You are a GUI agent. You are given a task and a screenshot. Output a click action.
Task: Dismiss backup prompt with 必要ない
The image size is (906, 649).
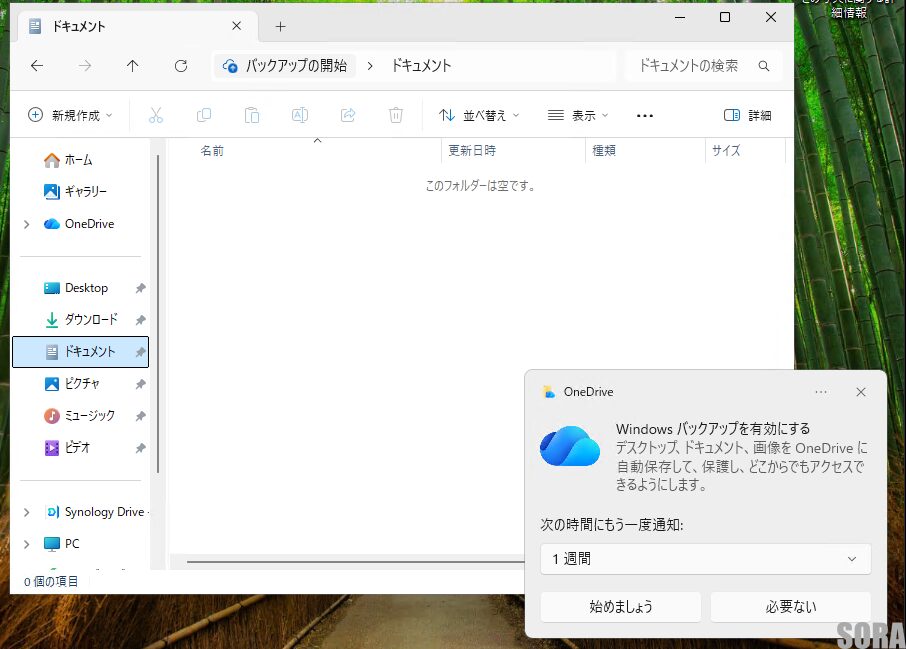(790, 606)
